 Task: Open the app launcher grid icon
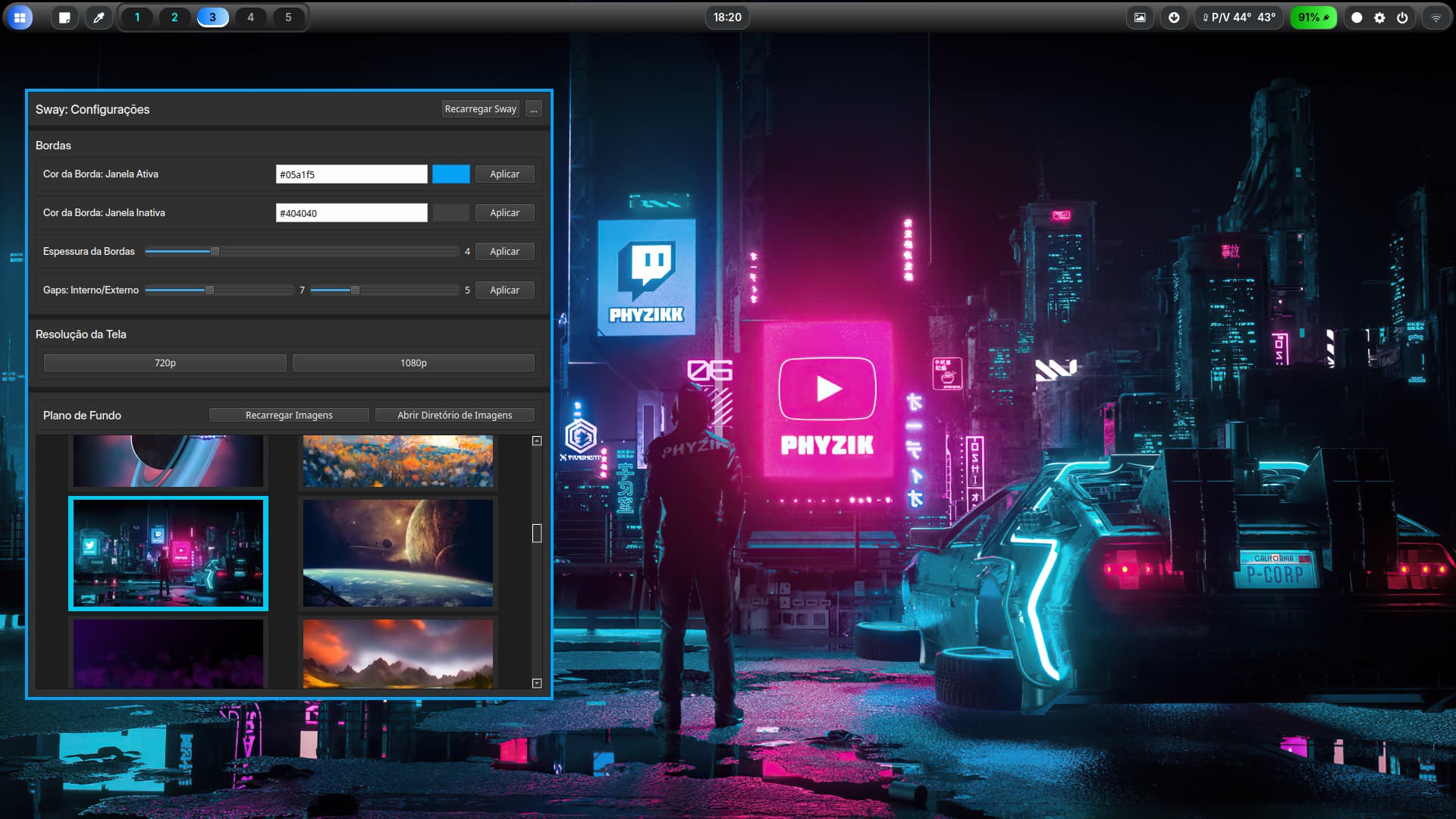(20, 17)
